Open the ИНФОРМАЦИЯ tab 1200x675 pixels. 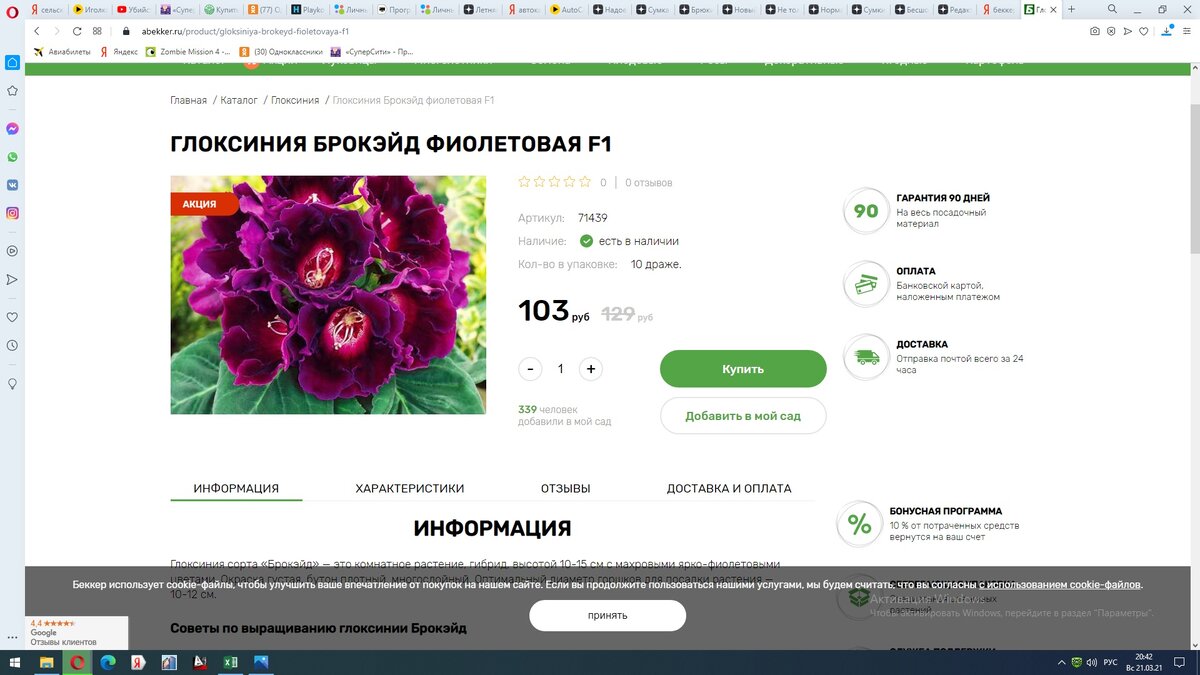pos(236,489)
